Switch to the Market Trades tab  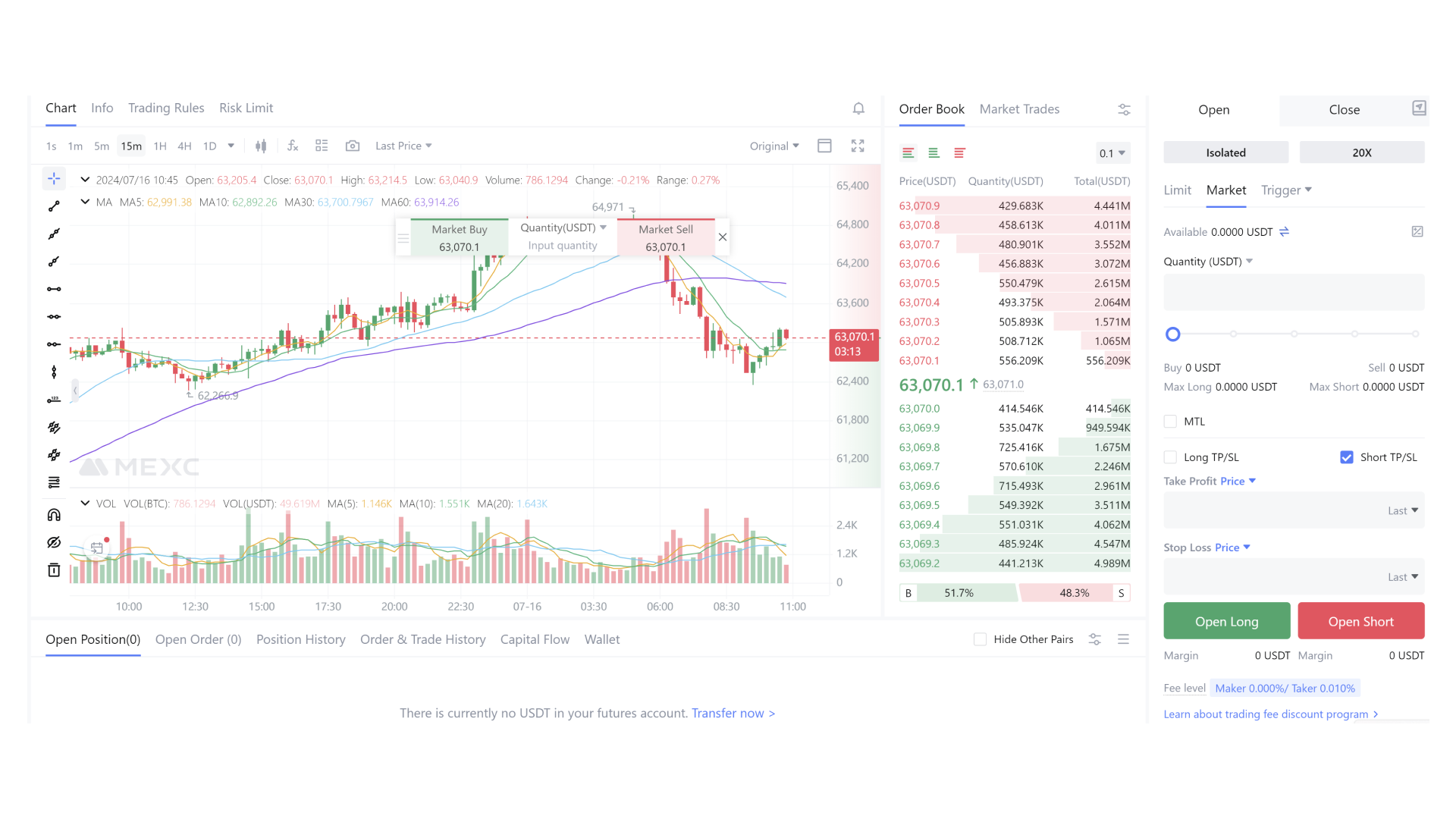[x=1019, y=108]
